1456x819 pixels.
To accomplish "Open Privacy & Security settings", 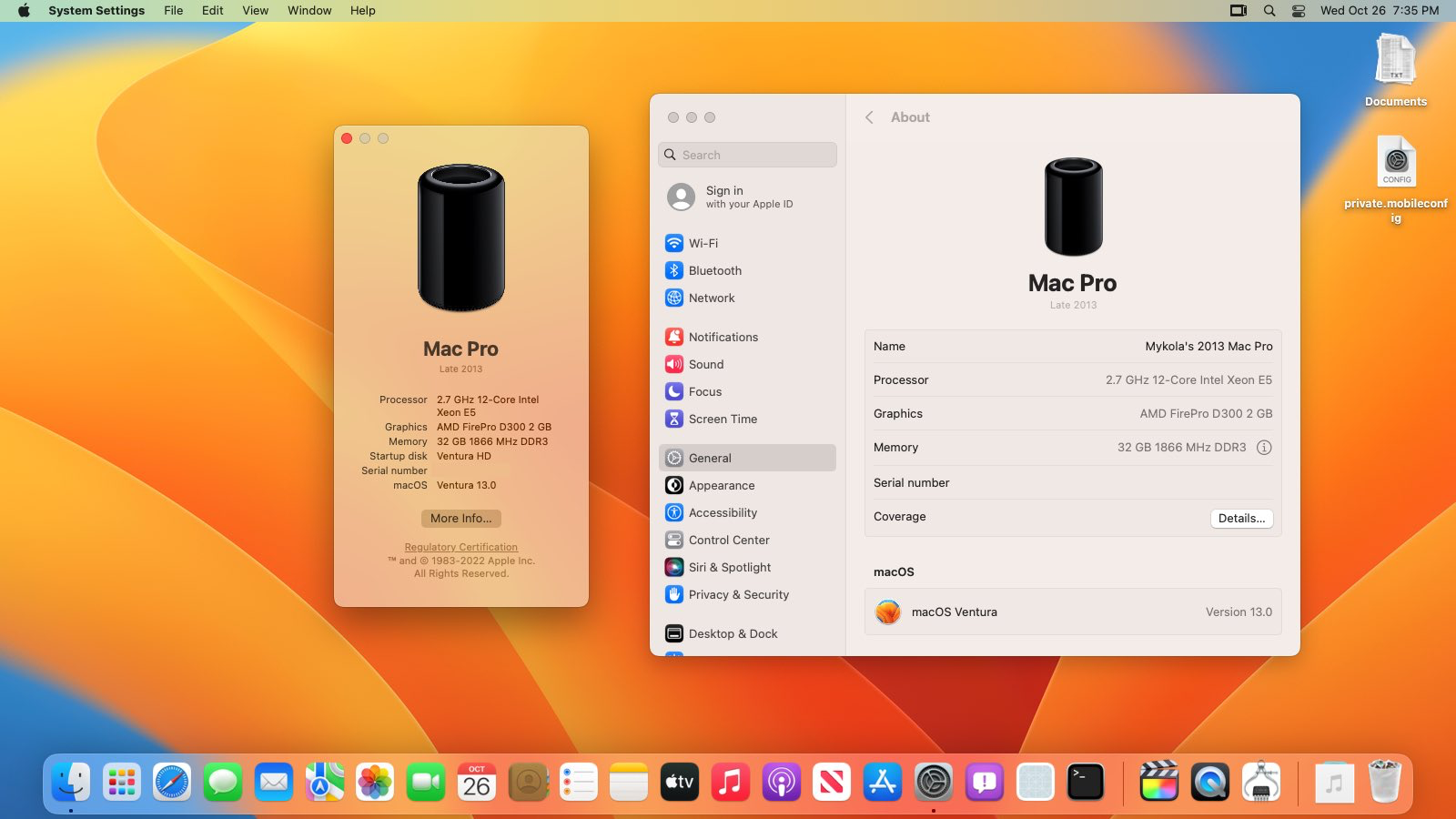I will (747, 594).
